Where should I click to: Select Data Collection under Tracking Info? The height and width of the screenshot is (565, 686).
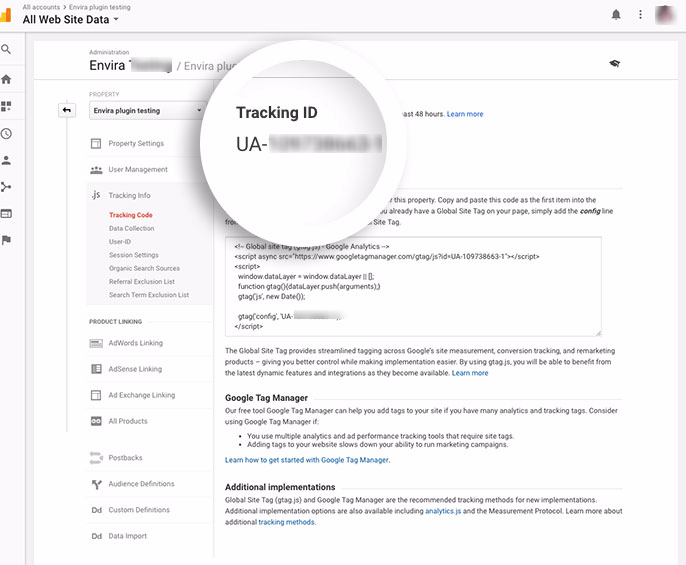point(132,229)
